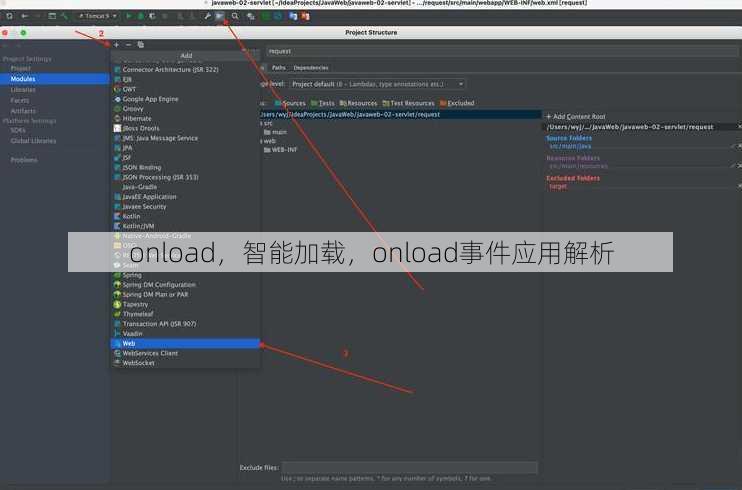Click the Copy module icon
Viewport: 742px width, 490px height.
pos(141,45)
